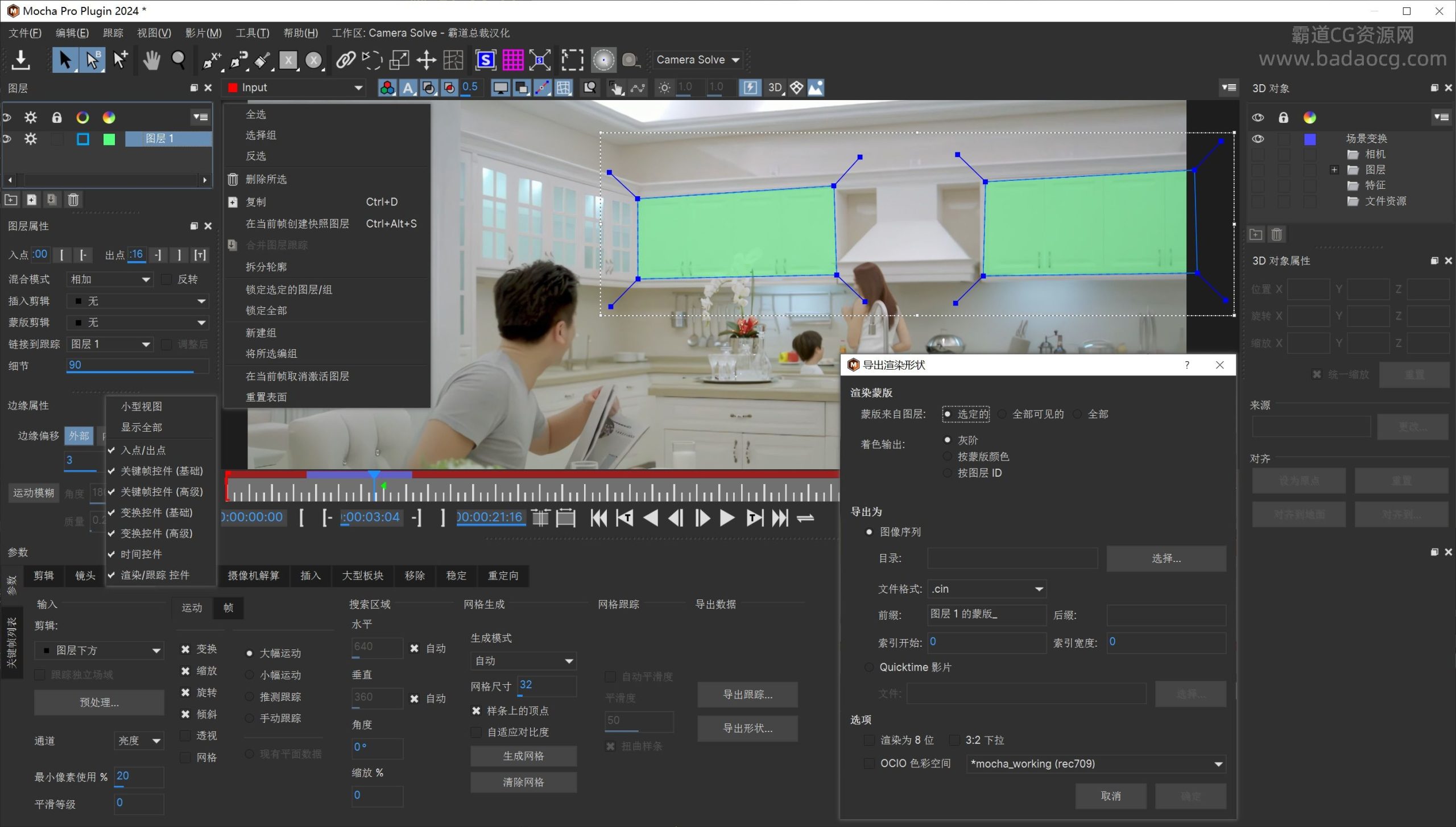
Task: Select the Scale tool icon
Action: point(399,60)
